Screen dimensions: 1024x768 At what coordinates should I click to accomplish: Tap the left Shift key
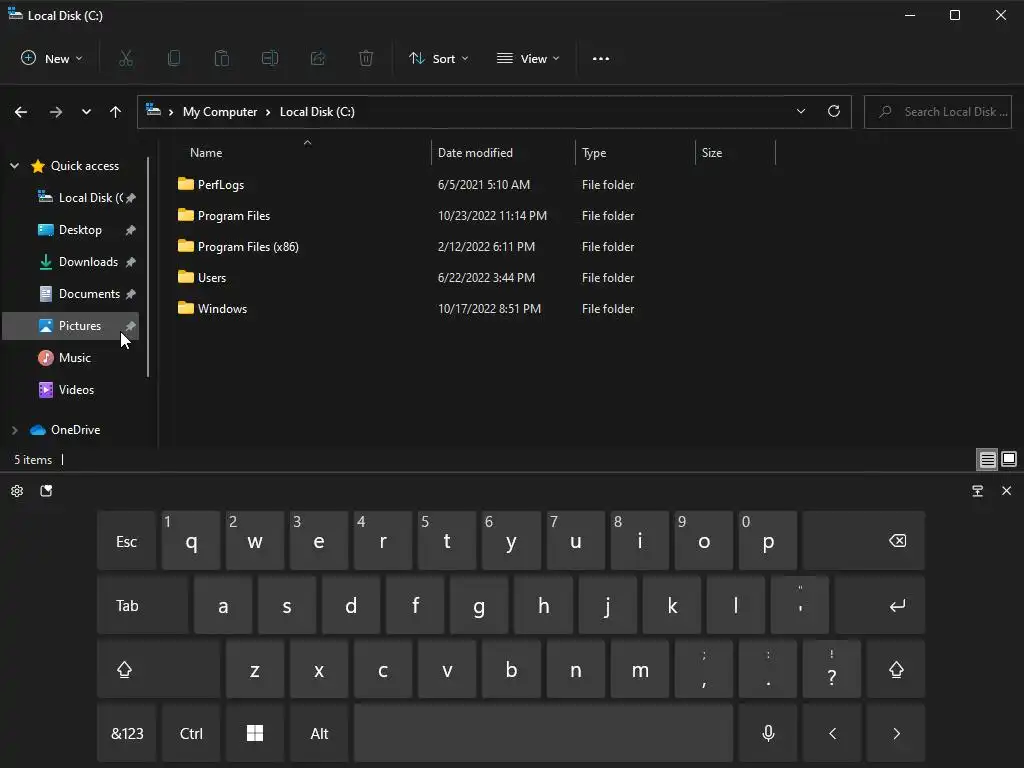pyautogui.click(x=158, y=669)
